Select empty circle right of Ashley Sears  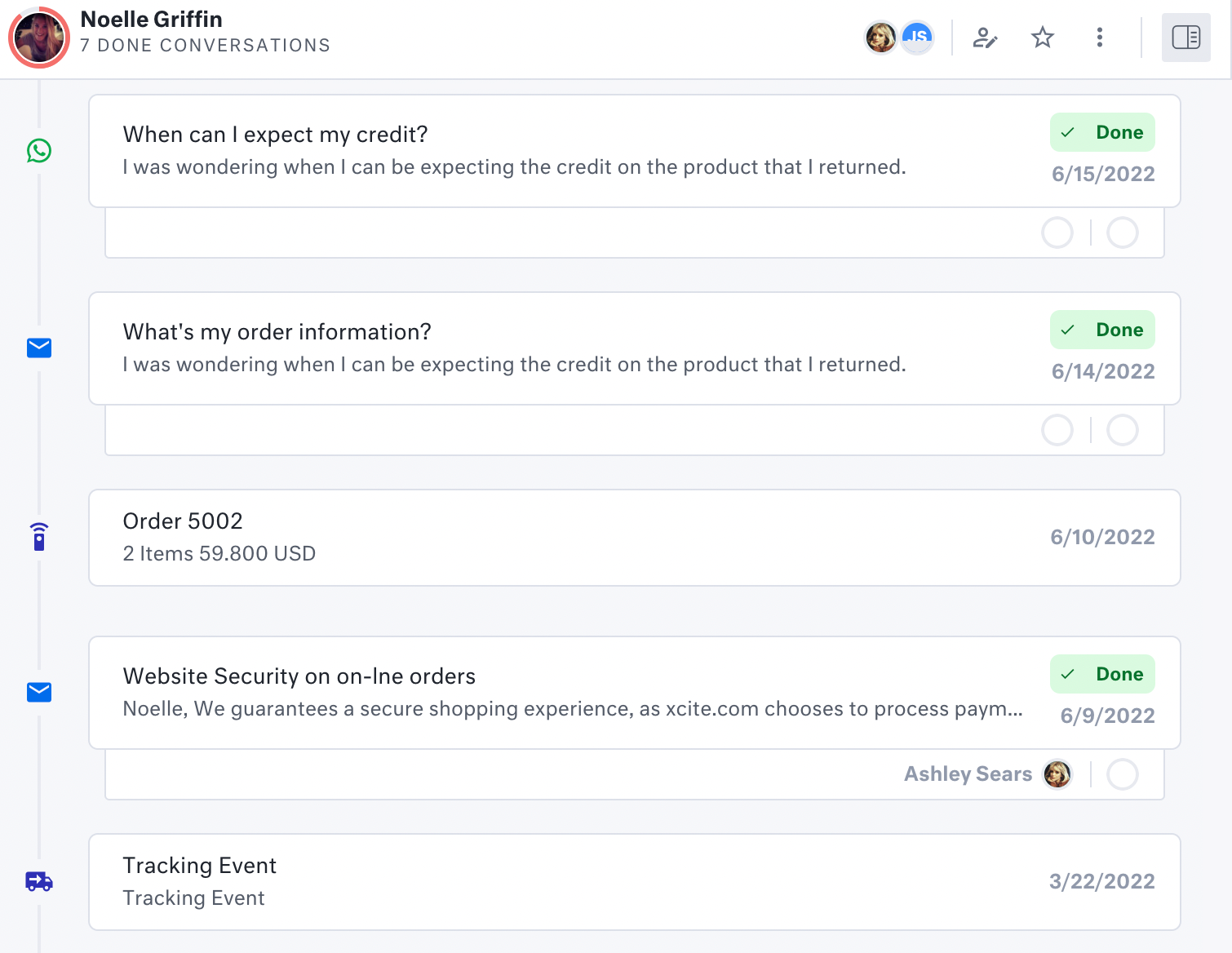(x=1123, y=774)
